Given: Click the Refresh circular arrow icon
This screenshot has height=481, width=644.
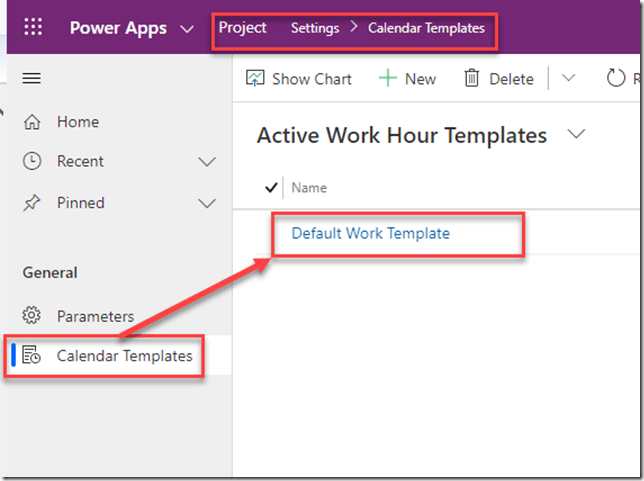Looking at the screenshot, I should click(615, 79).
